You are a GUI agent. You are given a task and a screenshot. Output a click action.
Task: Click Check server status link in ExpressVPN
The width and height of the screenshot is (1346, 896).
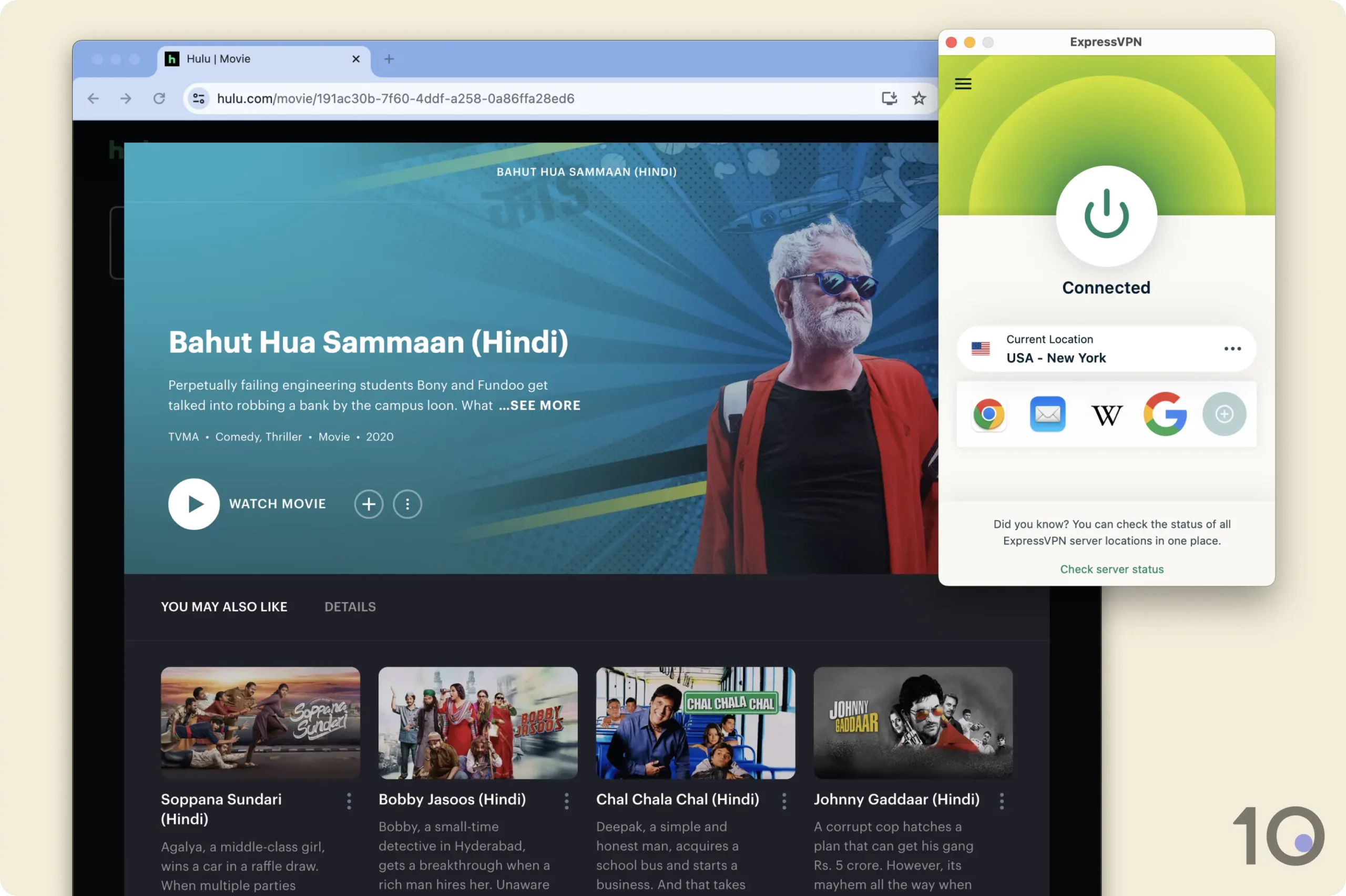pos(1112,569)
